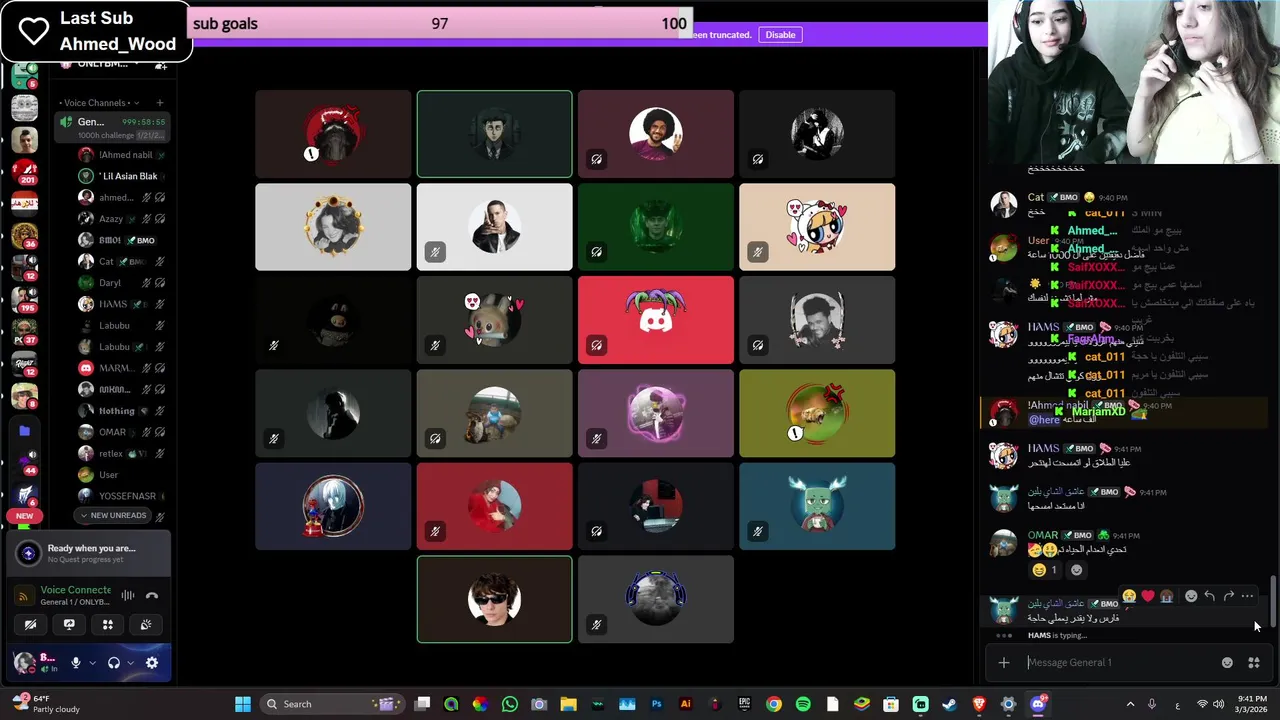1280x720 pixels.
Task: React with red heart on hovered message
Action: point(1148,596)
